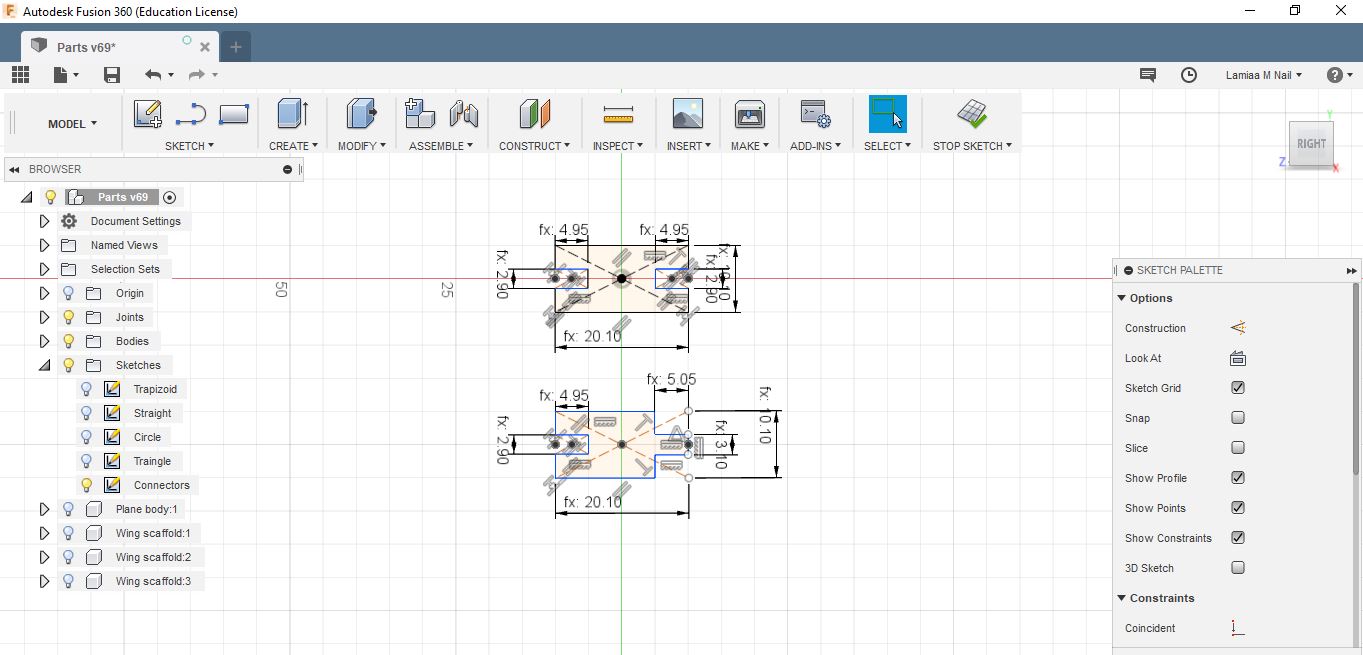Collapse the Options section in Sketch Palette
The height and width of the screenshot is (655, 1363).
[1121, 298]
